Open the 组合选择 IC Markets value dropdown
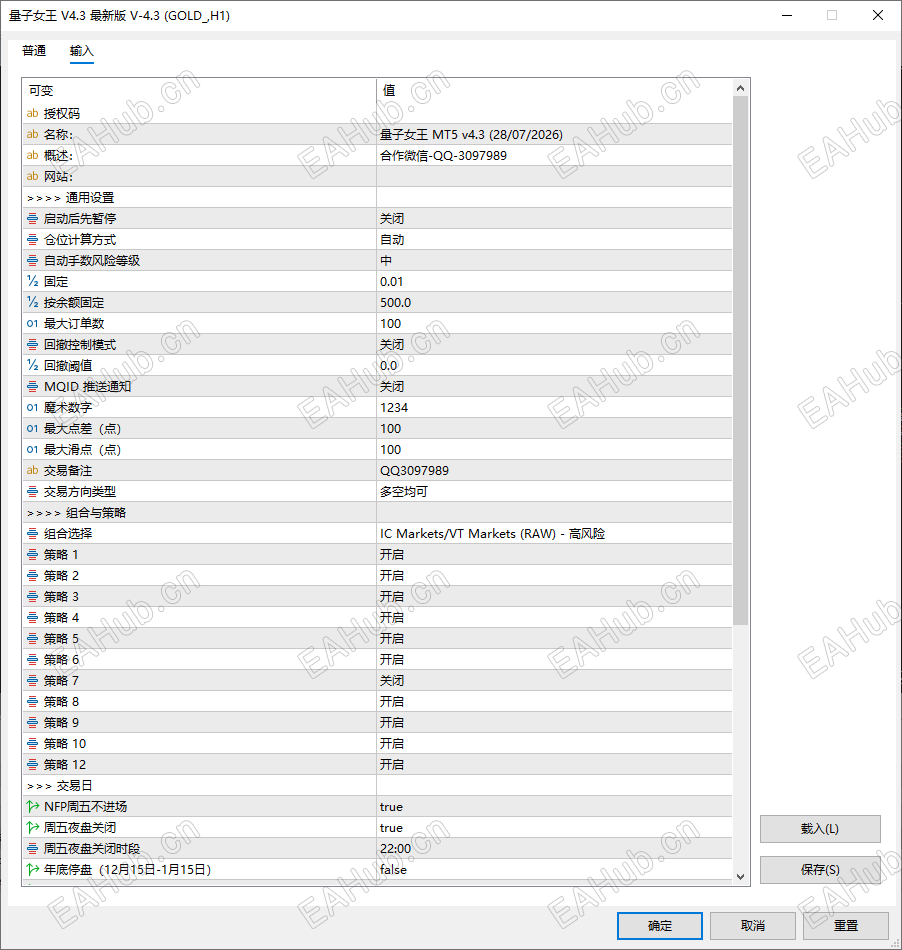This screenshot has width=902, height=950. [554, 533]
